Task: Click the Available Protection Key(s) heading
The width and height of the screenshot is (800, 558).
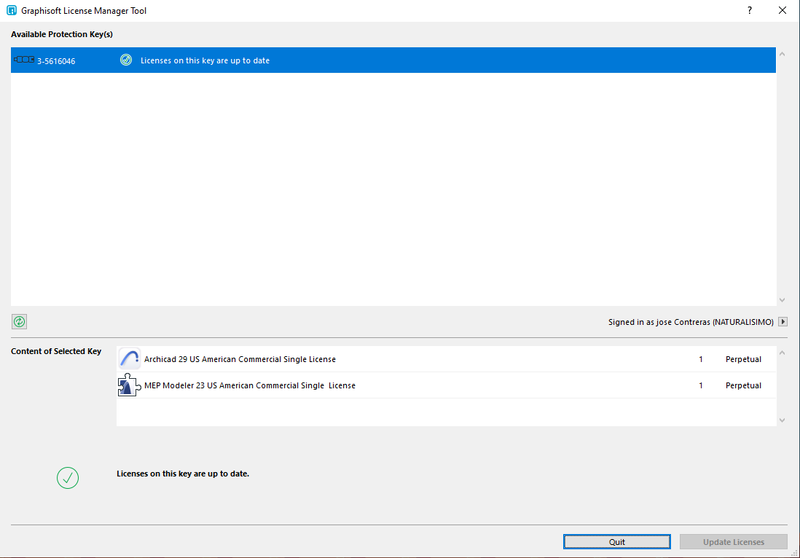Action: click(x=62, y=34)
